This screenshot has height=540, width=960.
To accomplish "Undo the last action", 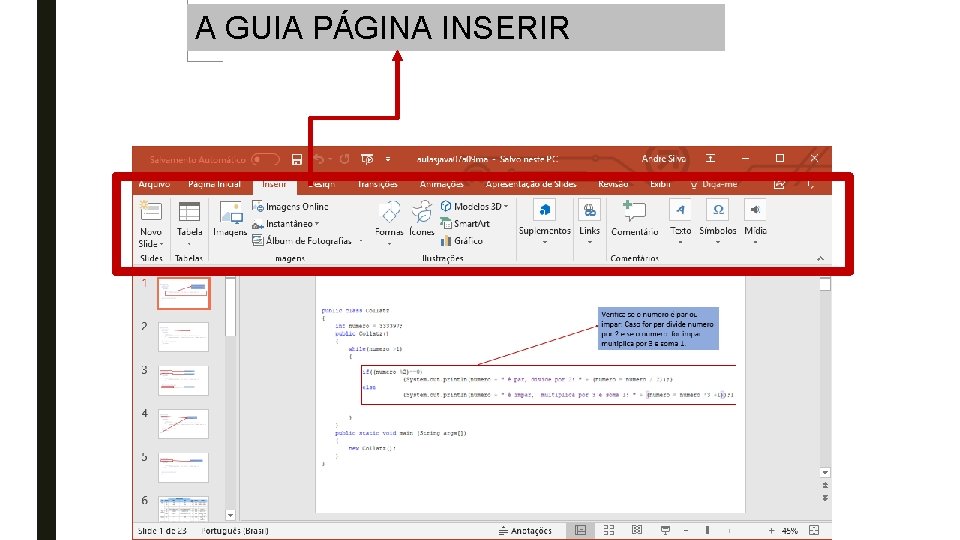I will tap(318, 159).
